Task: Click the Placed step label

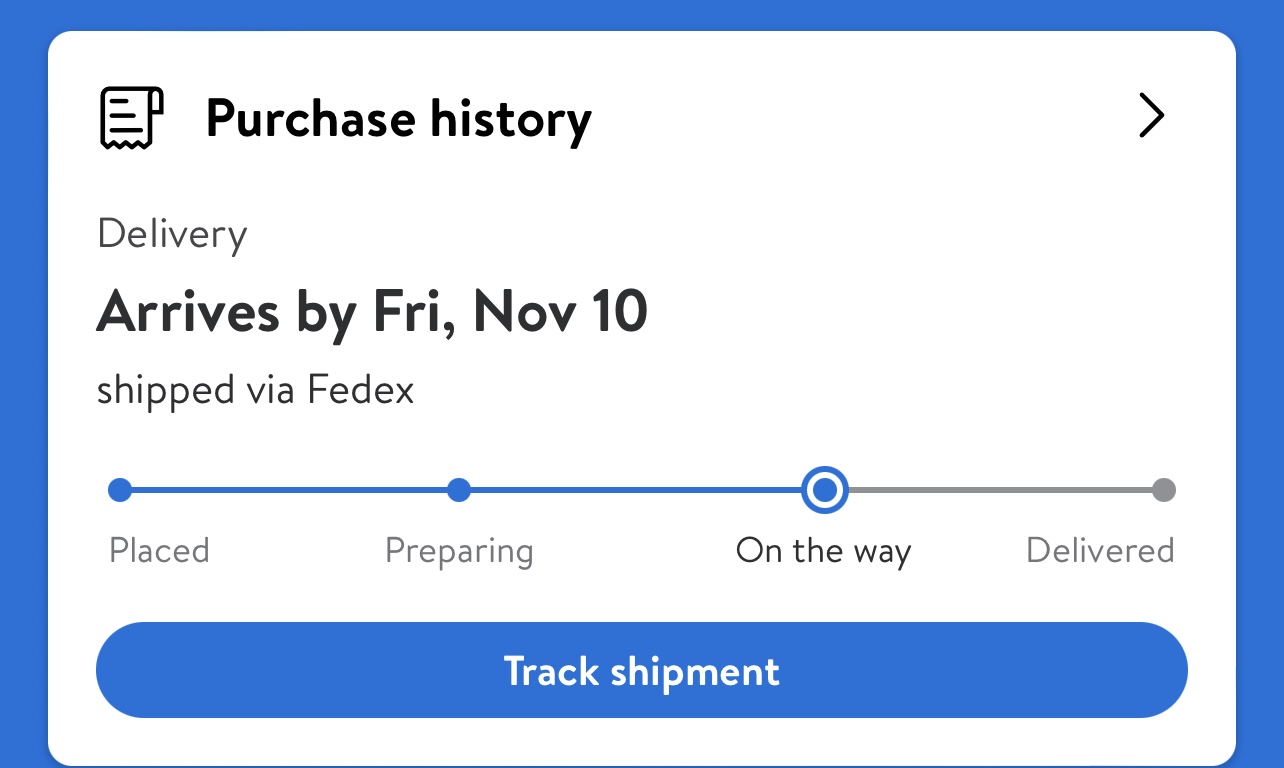Action: 159,551
